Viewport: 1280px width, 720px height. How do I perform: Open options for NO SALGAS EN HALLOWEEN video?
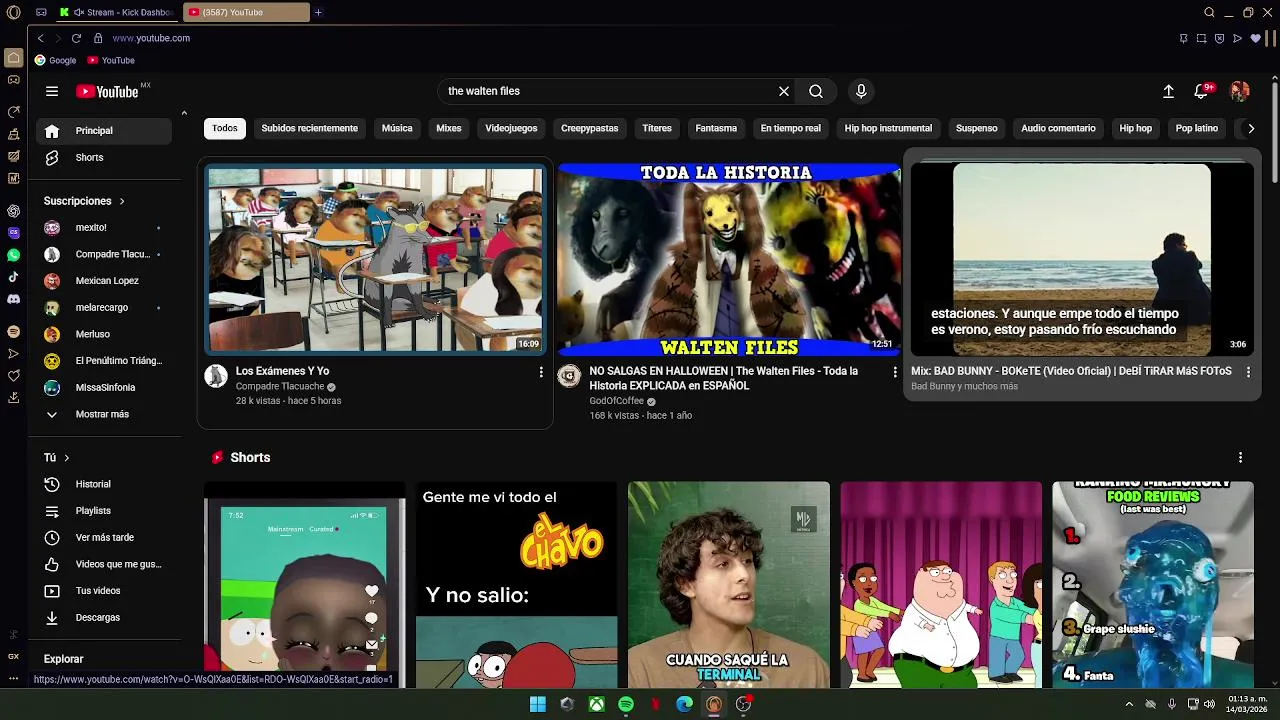point(895,372)
